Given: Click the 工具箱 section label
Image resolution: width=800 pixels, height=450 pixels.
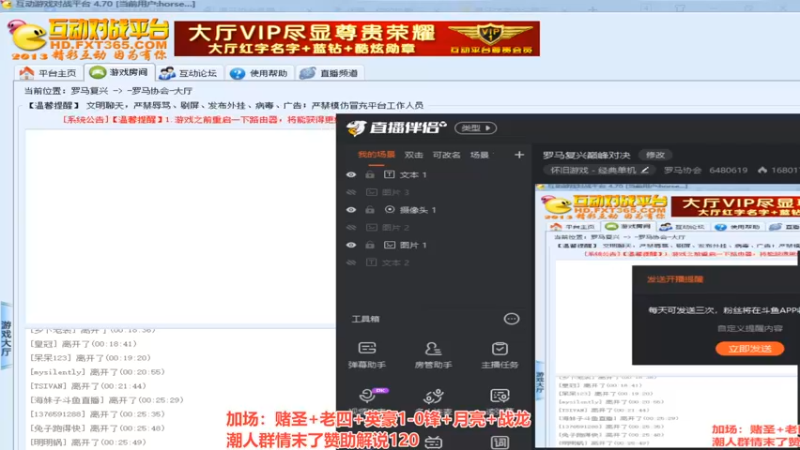Looking at the screenshot, I should click(365, 319).
